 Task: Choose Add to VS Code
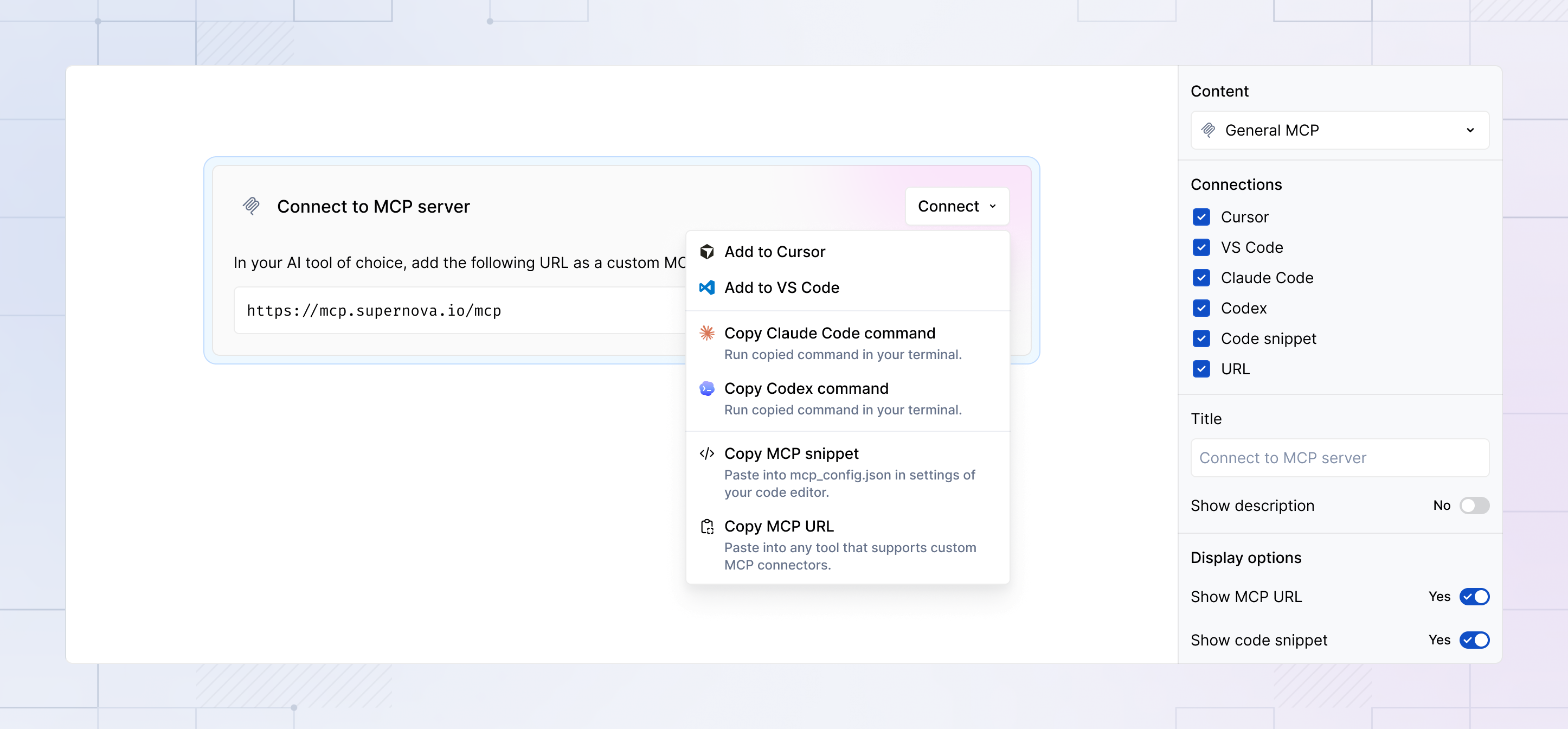847,287
